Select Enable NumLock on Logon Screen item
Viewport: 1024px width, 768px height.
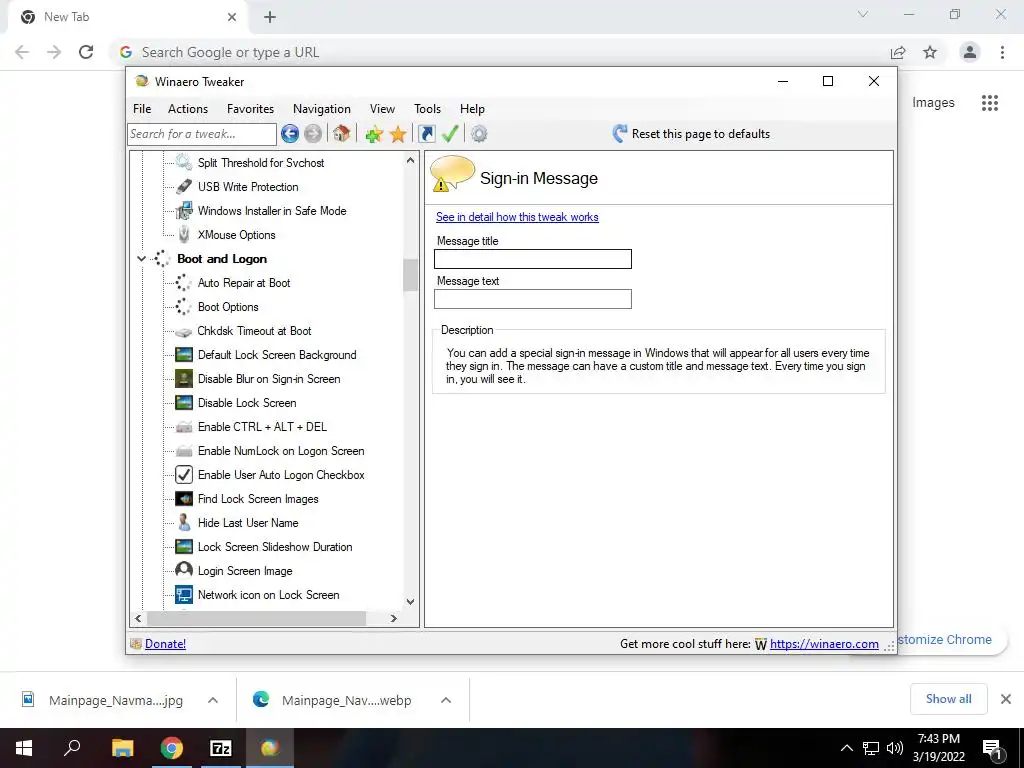point(281,451)
